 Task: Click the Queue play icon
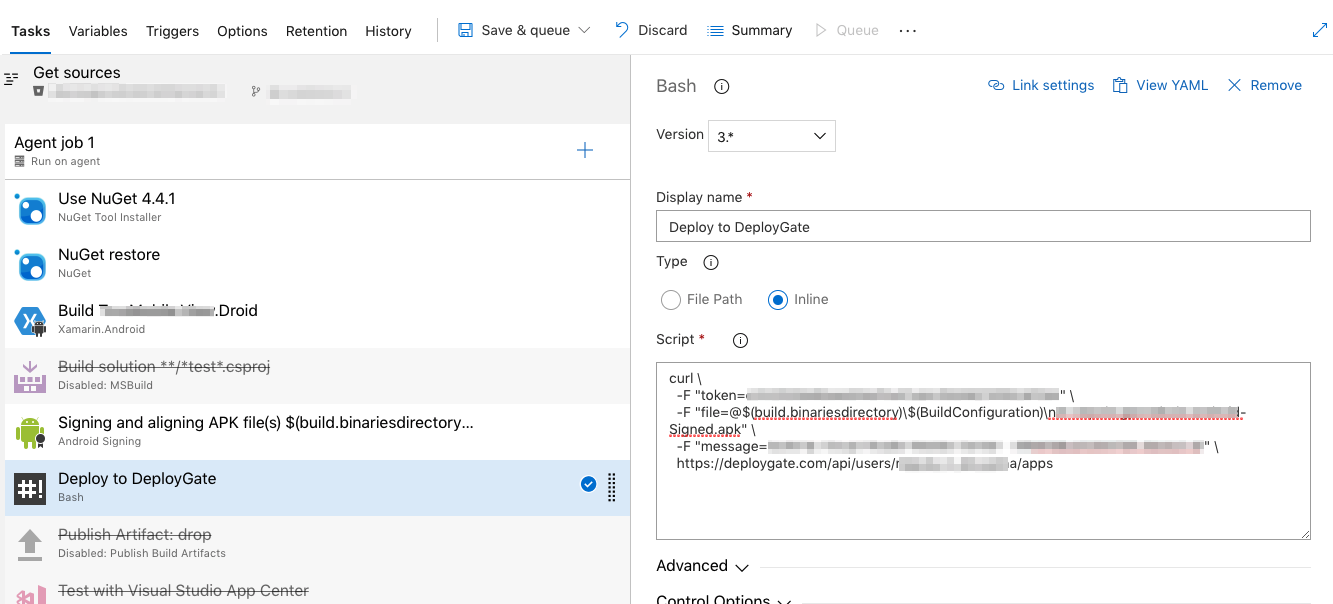click(821, 30)
